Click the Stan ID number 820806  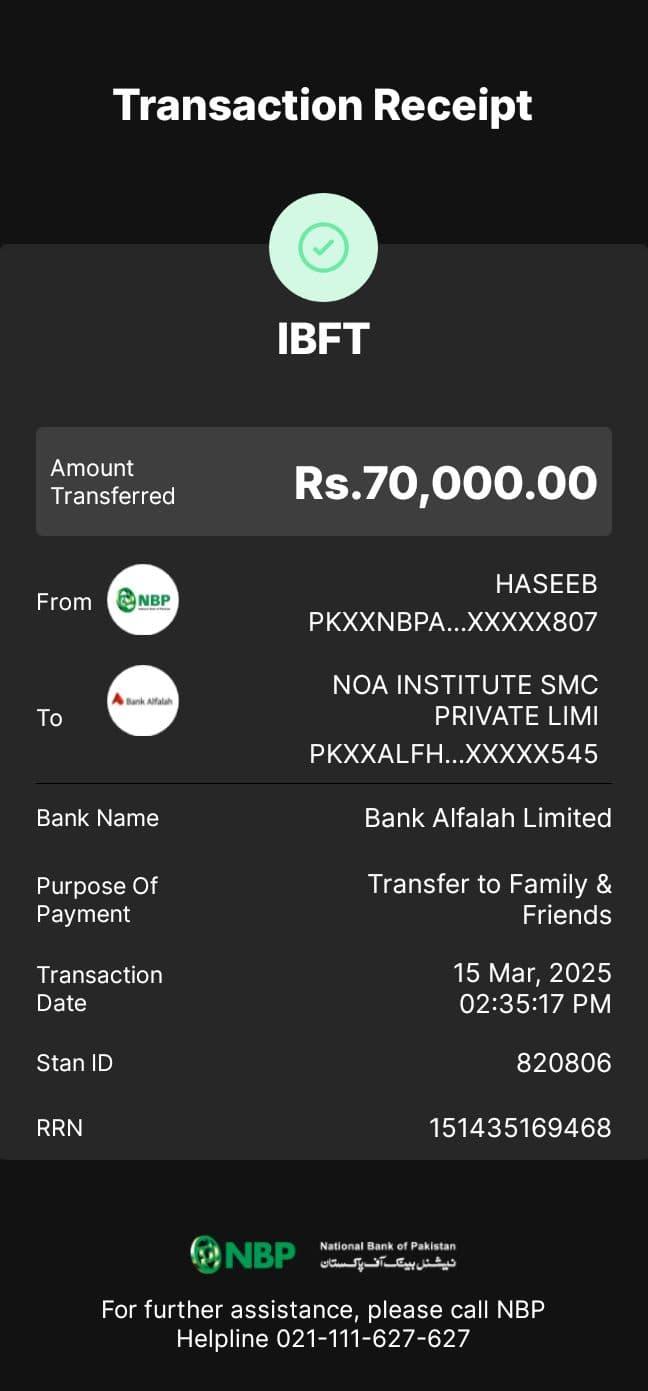[x=563, y=1063]
